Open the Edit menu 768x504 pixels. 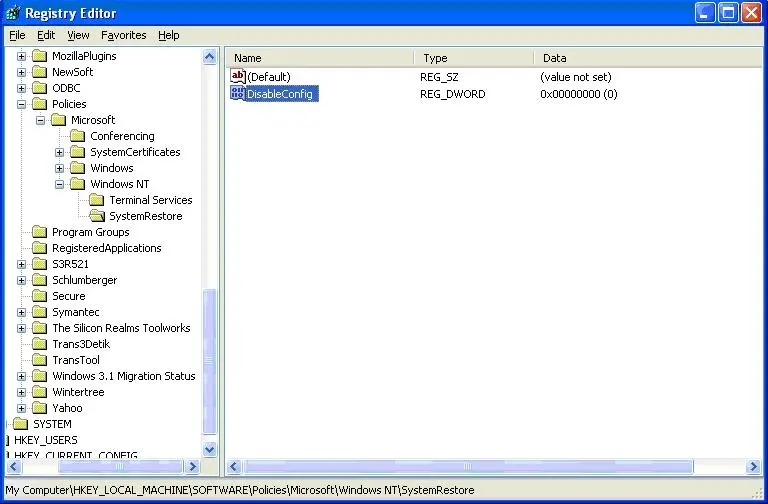(x=46, y=35)
